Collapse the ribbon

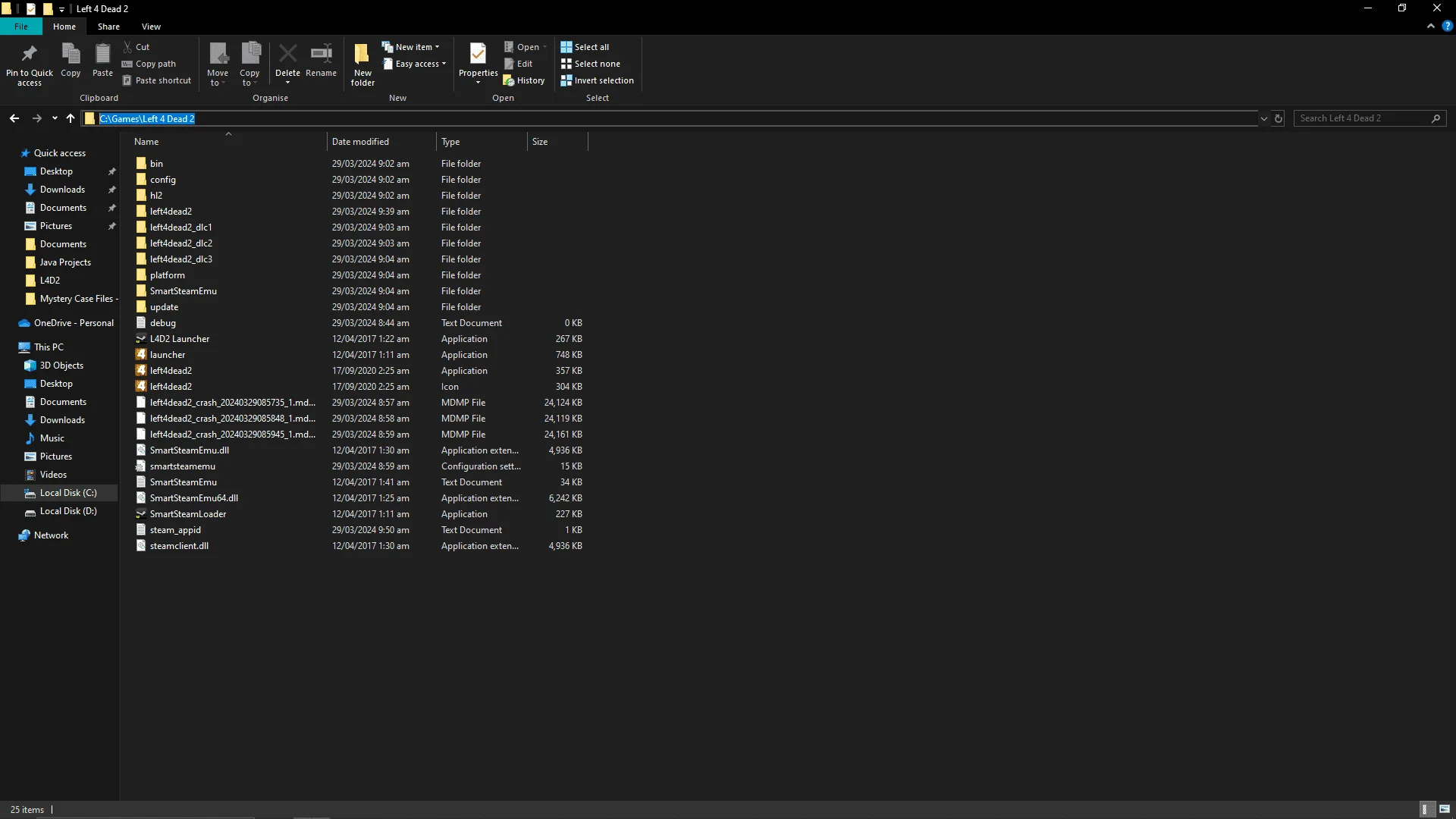pyautogui.click(x=1430, y=26)
